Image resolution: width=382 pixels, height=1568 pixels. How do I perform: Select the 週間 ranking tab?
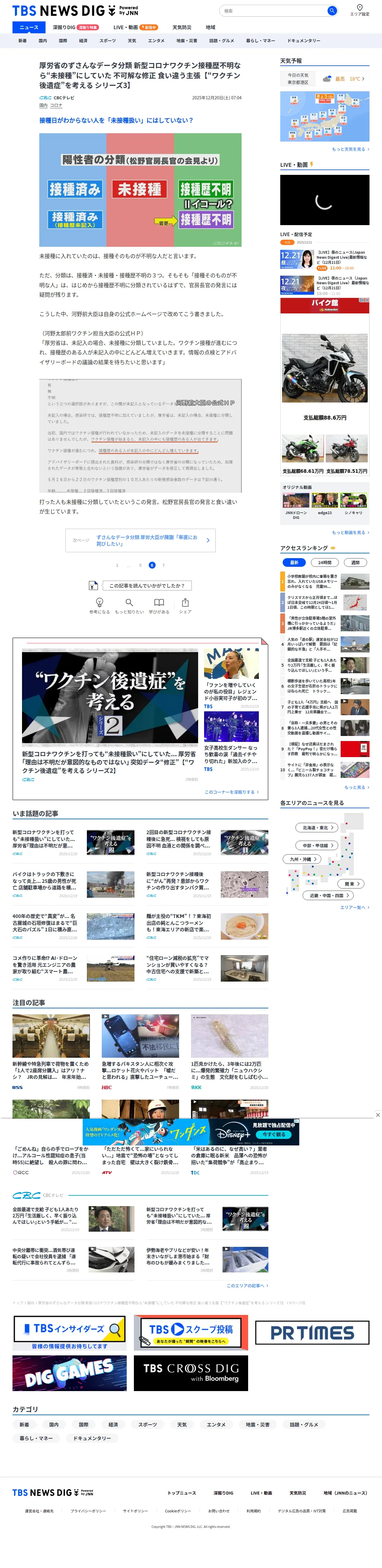[x=355, y=562]
